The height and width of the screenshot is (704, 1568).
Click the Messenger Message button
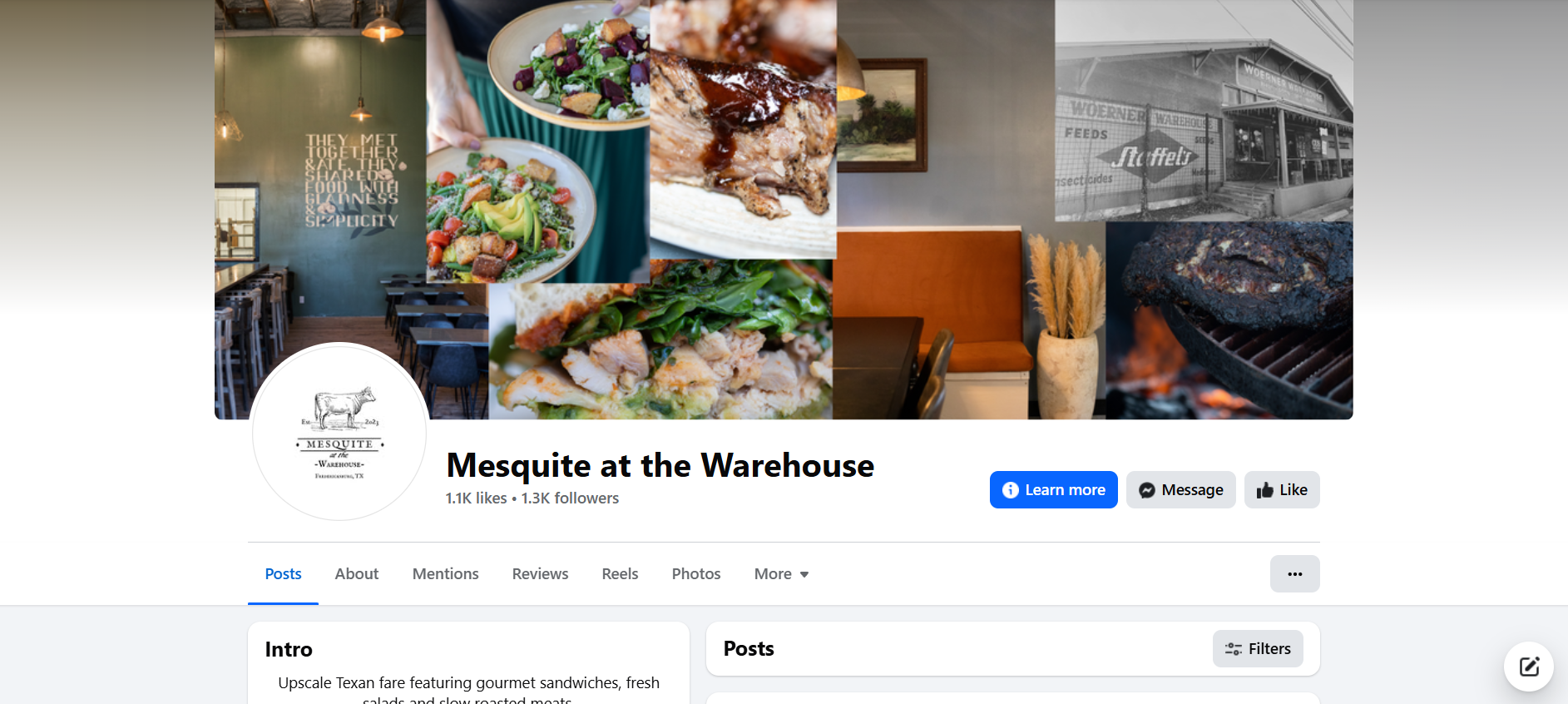(x=1180, y=490)
